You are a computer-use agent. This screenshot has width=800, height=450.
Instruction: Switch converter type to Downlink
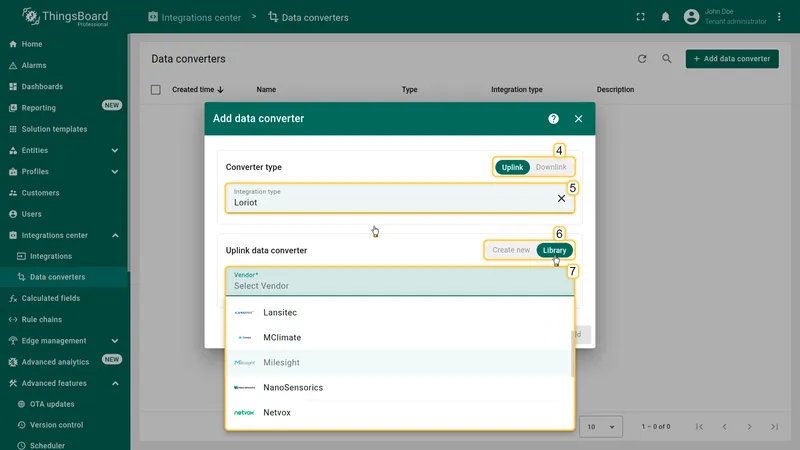(551, 167)
